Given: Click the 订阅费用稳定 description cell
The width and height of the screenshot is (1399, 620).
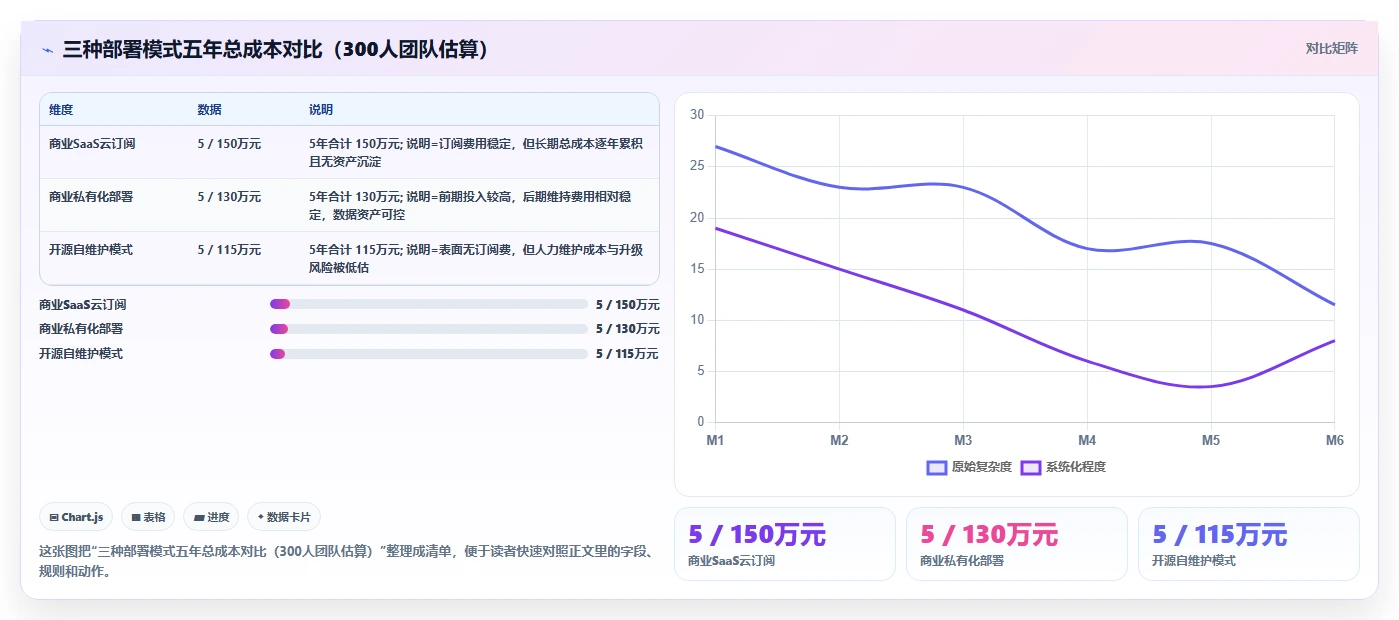Looking at the screenshot, I should (x=478, y=153).
